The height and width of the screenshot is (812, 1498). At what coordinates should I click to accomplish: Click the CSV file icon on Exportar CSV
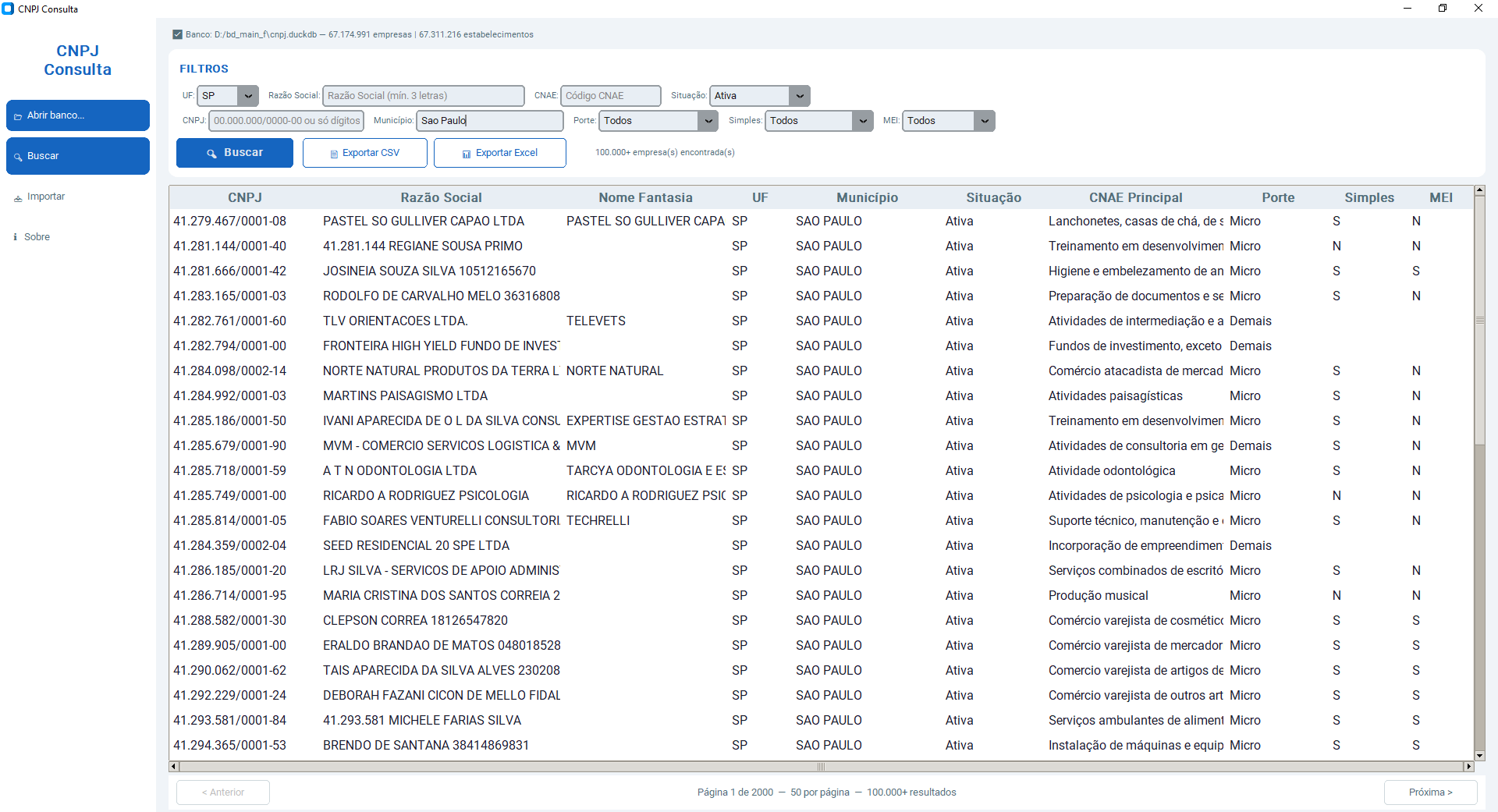[334, 154]
